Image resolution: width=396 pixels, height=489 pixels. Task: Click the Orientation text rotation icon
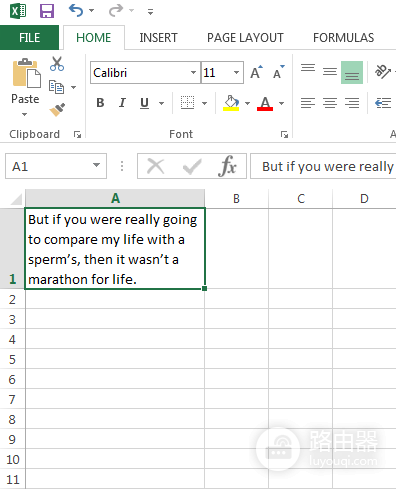pos(383,72)
